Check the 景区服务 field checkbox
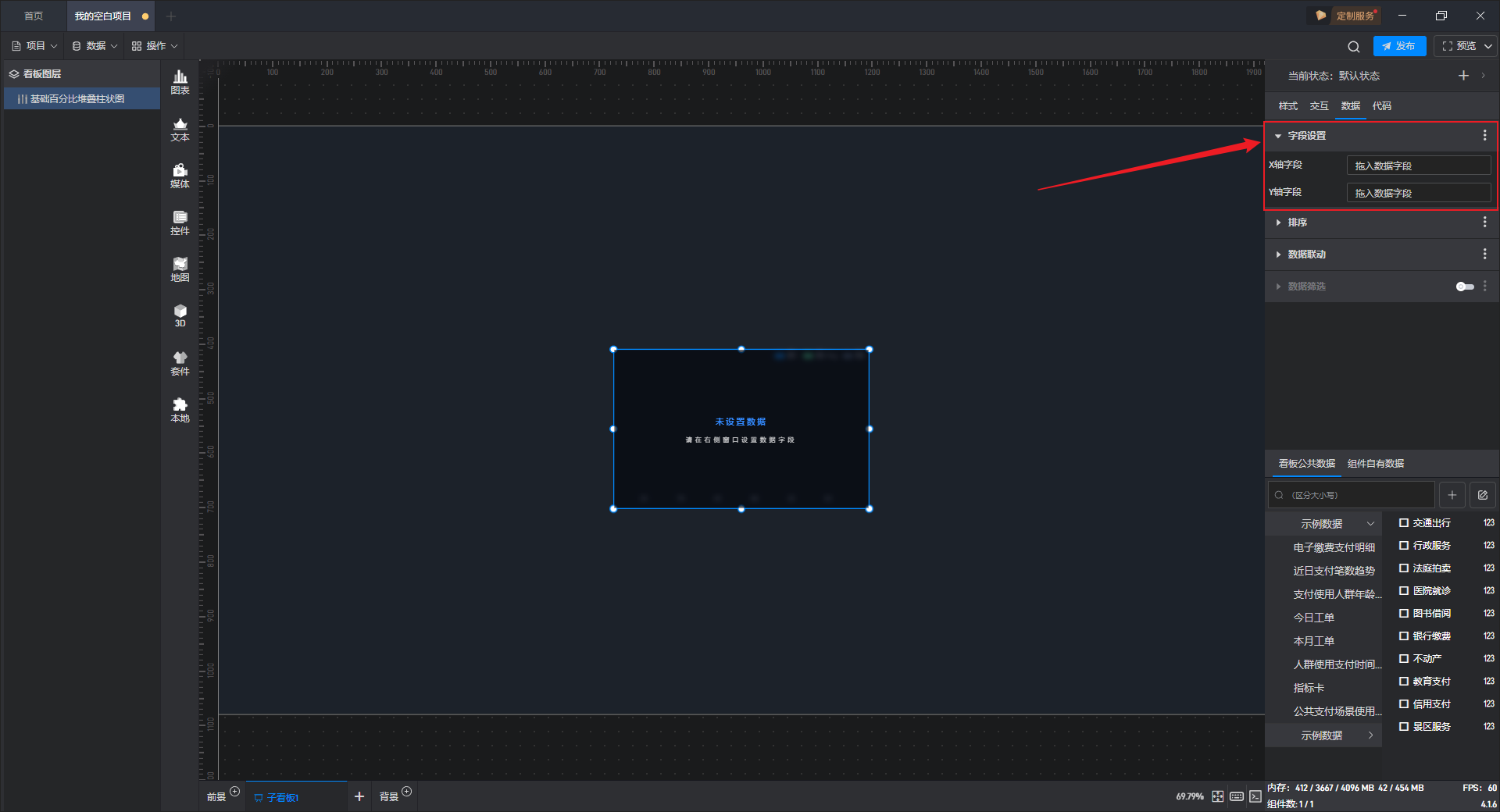 pyautogui.click(x=1404, y=727)
